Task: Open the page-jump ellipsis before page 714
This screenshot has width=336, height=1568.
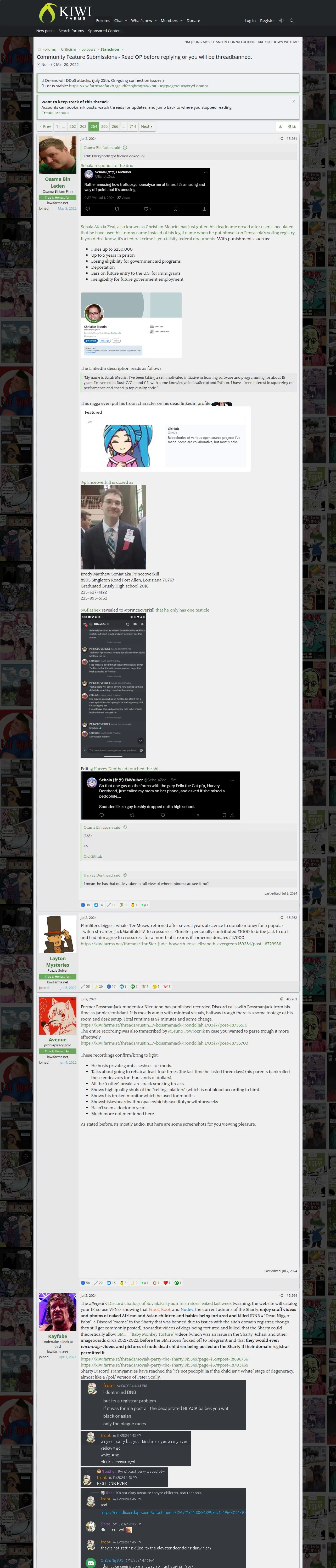Action: click(x=123, y=126)
